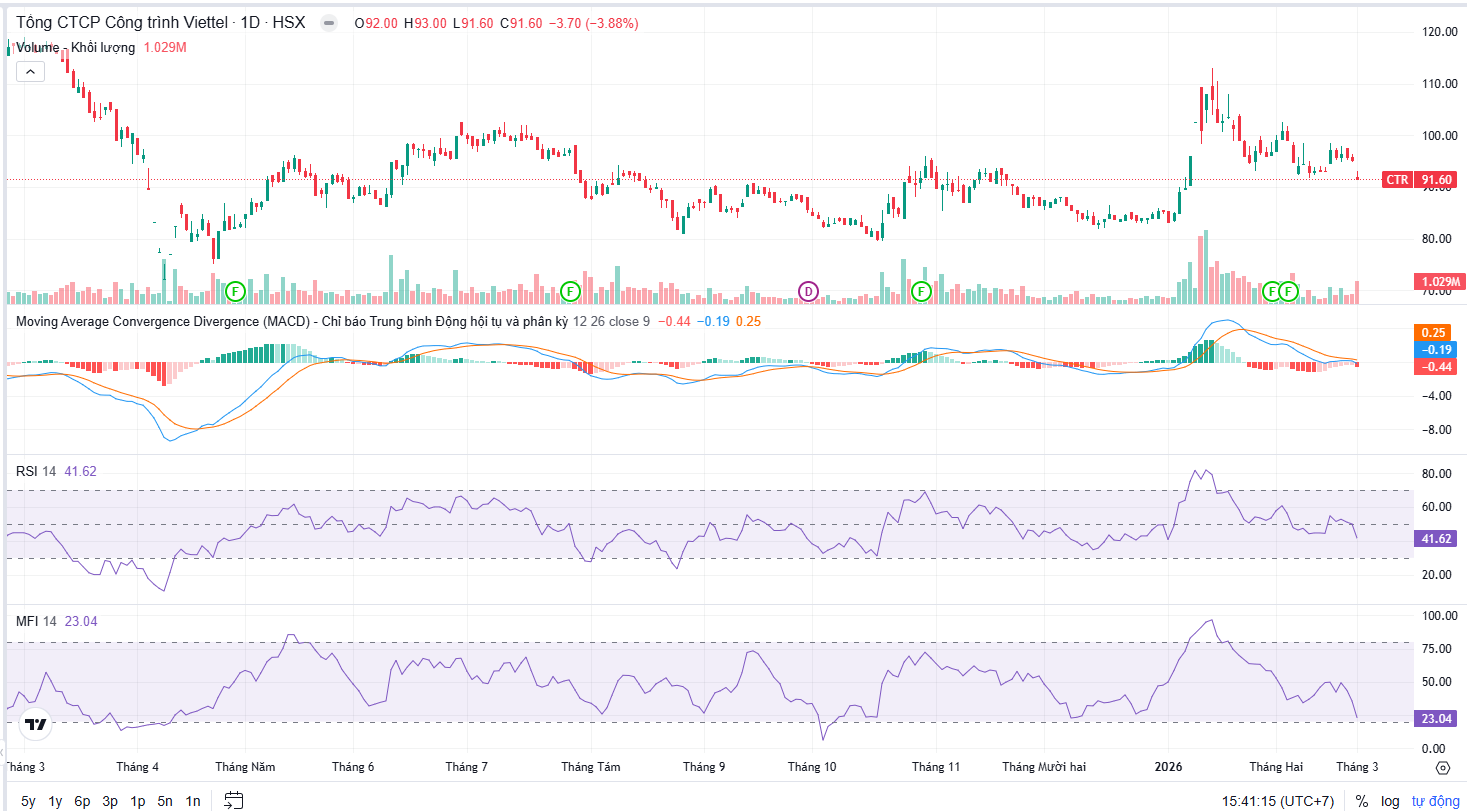Toggle the tự động auto scale
Screen dimensions: 1467x811
[1435, 801]
